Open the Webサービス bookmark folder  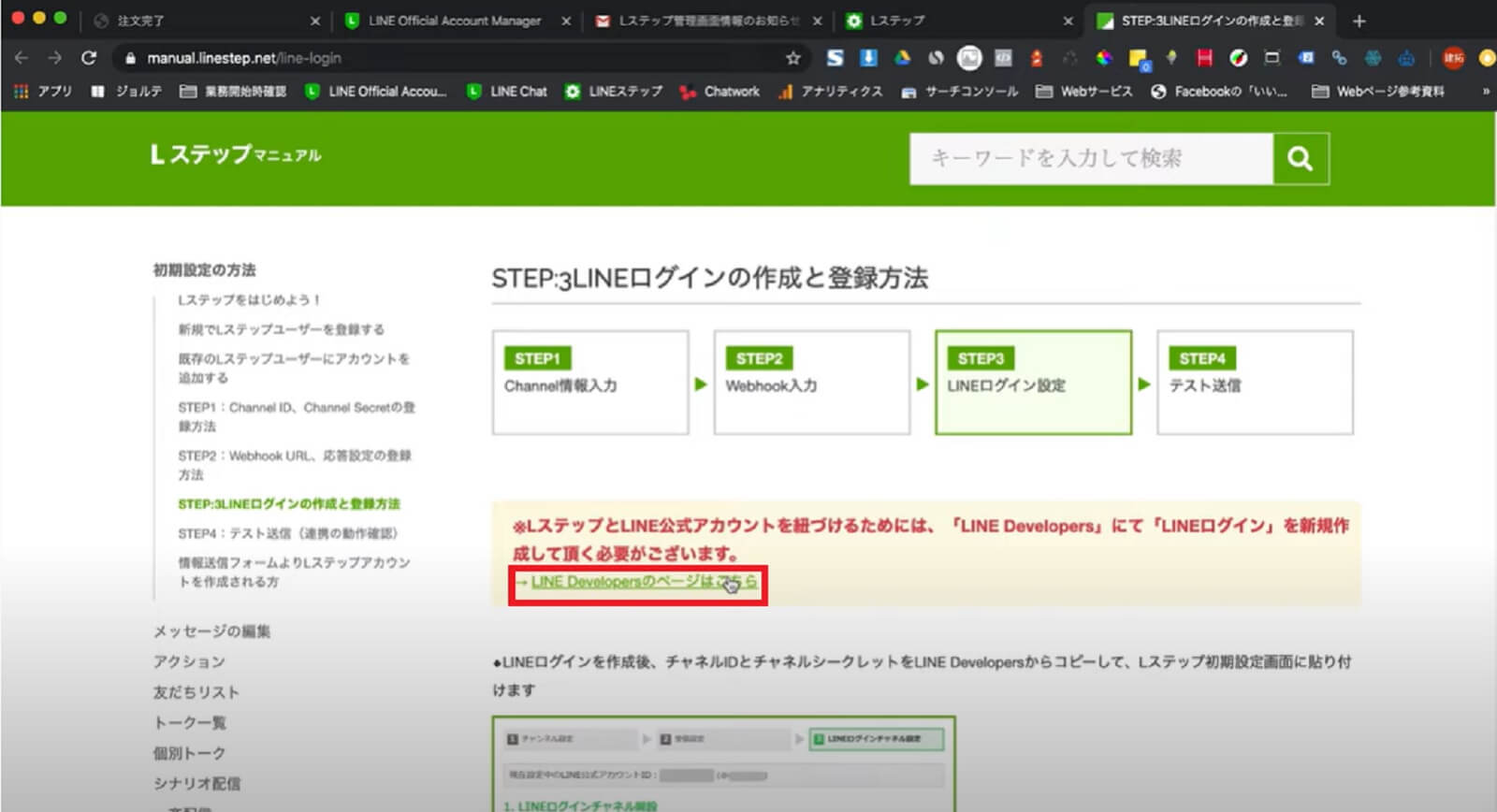[x=1084, y=91]
